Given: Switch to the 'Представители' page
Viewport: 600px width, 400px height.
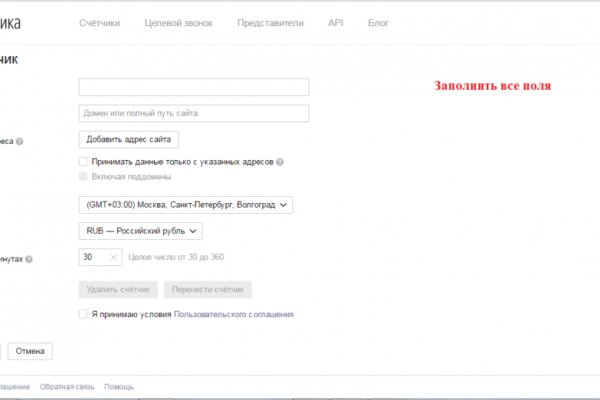Looking at the screenshot, I should [270, 22].
